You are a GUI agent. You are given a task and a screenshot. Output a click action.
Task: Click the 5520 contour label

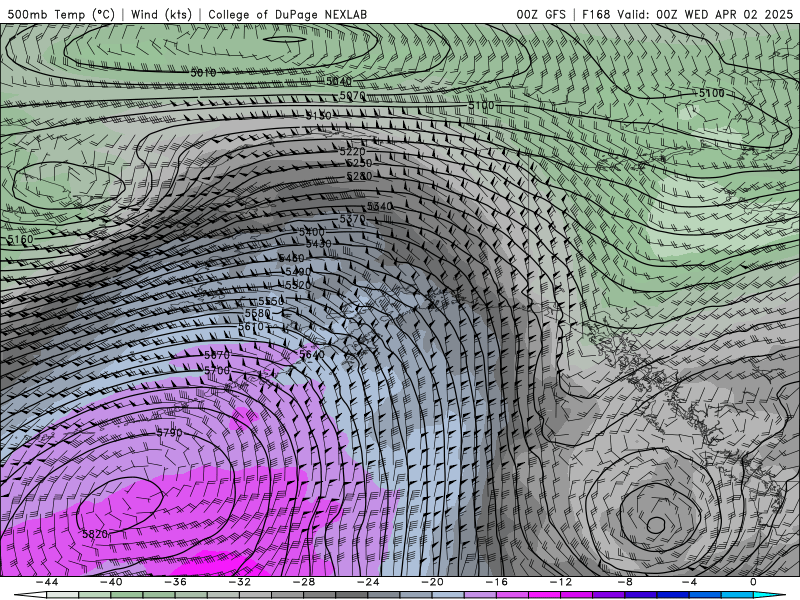298,285
